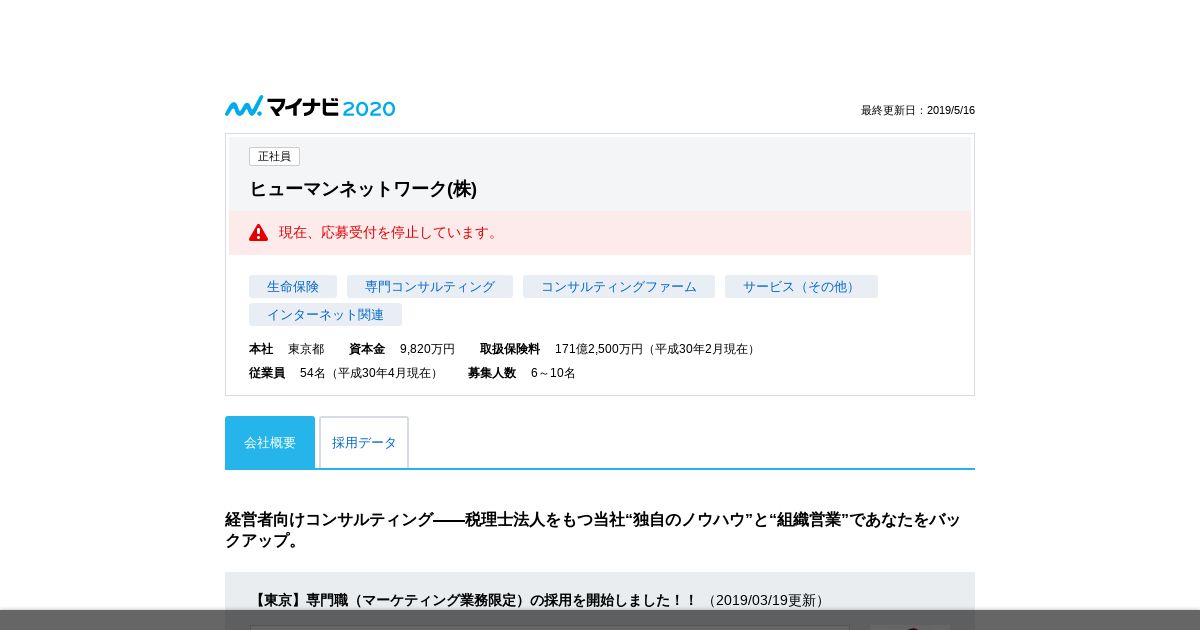This screenshot has width=1200, height=630.
Task: Click the サービス（その他） tag
Action: pos(801,287)
